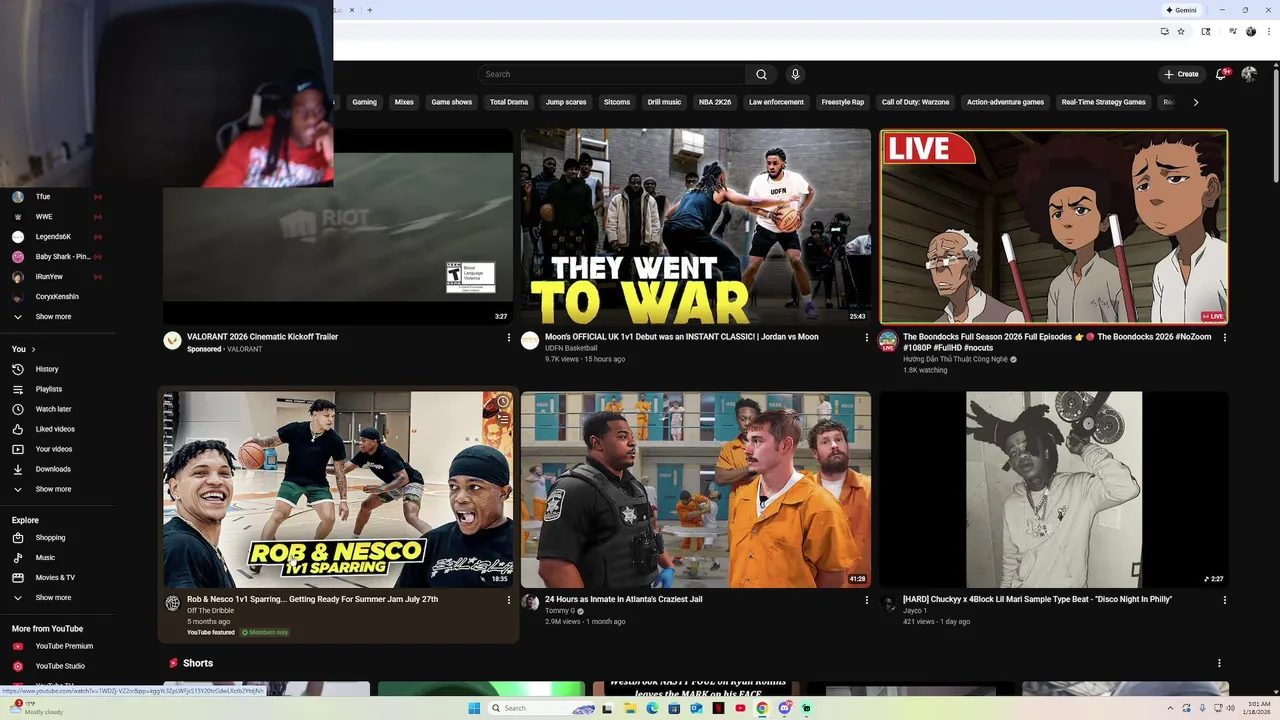Open options menu for the Chuckyy type beat video

point(1224,600)
